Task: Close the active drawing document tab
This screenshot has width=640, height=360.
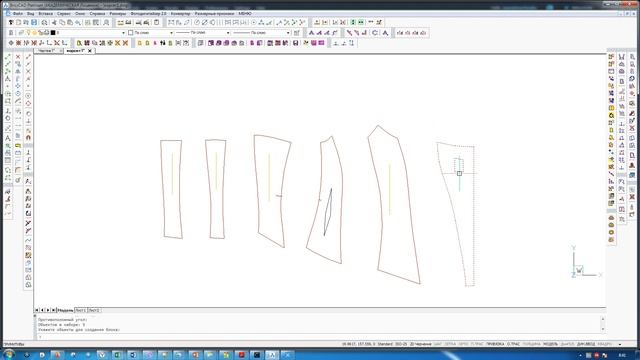Action: coord(90,51)
